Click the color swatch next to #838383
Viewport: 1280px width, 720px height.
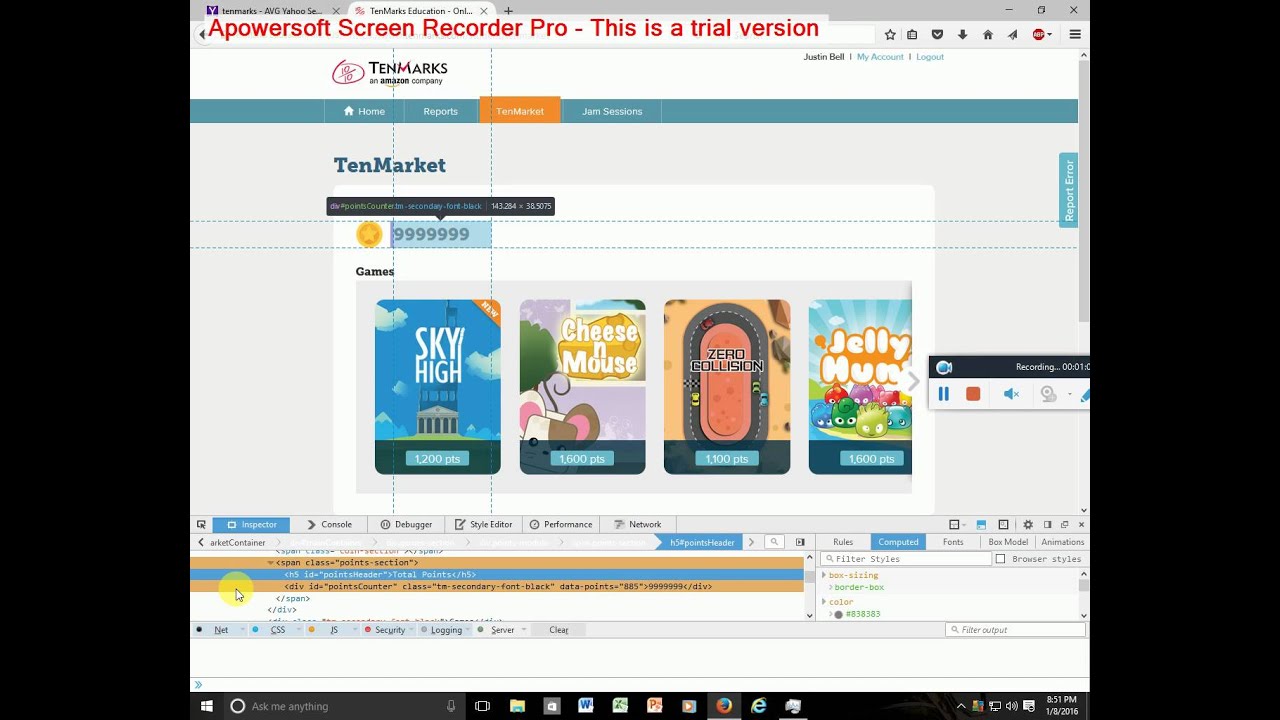839,614
